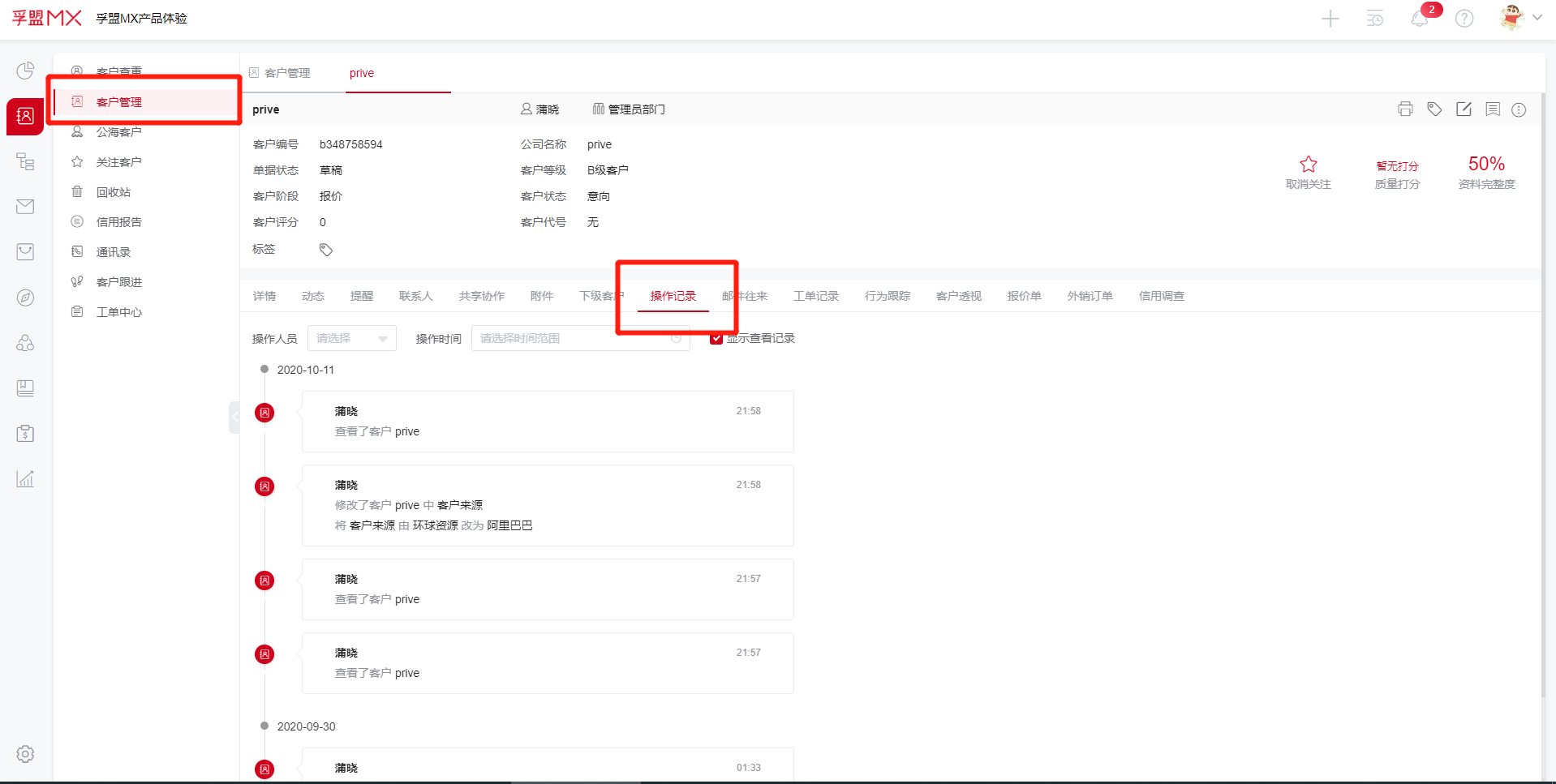Click the tag icon next to 标签
The image size is (1556, 784).
[x=326, y=250]
